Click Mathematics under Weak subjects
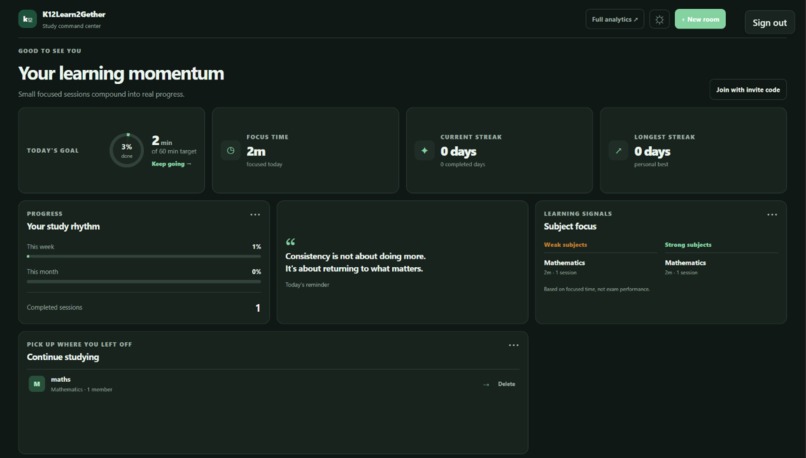Viewport: 806px width, 458px height. (564, 263)
